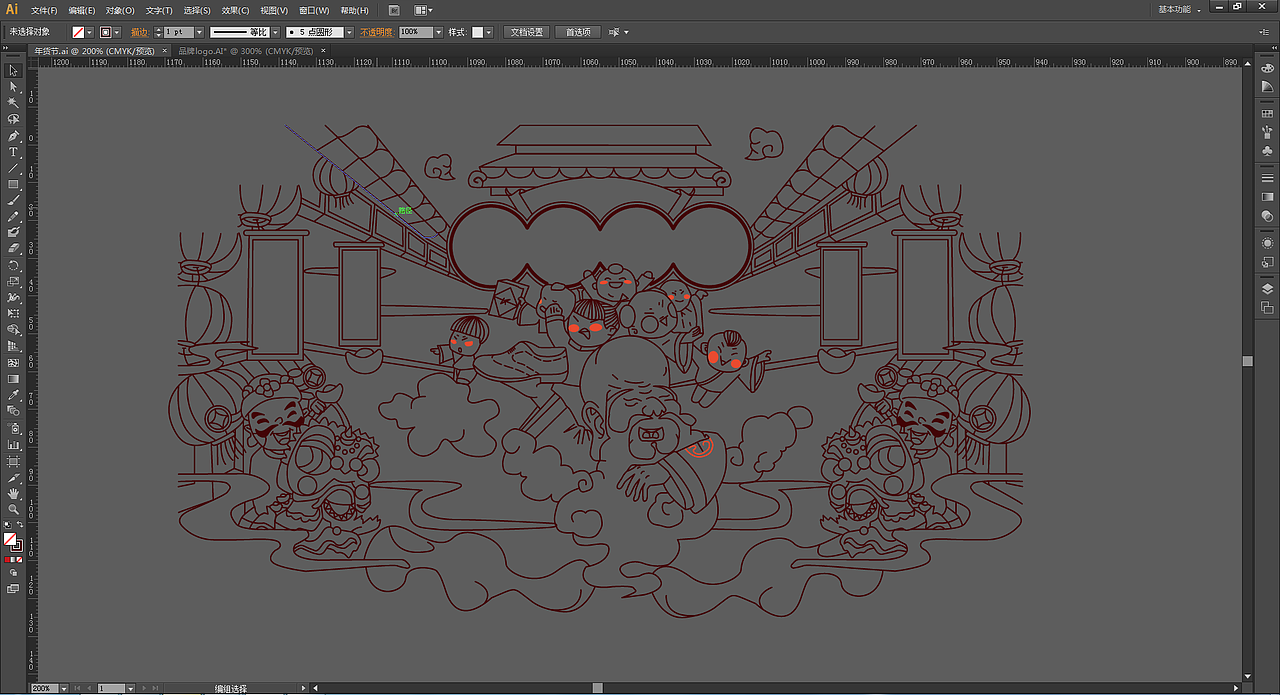Viewport: 1280px width, 695px height.
Task: Open the 样式 graphic style dropdown
Action: [x=490, y=32]
